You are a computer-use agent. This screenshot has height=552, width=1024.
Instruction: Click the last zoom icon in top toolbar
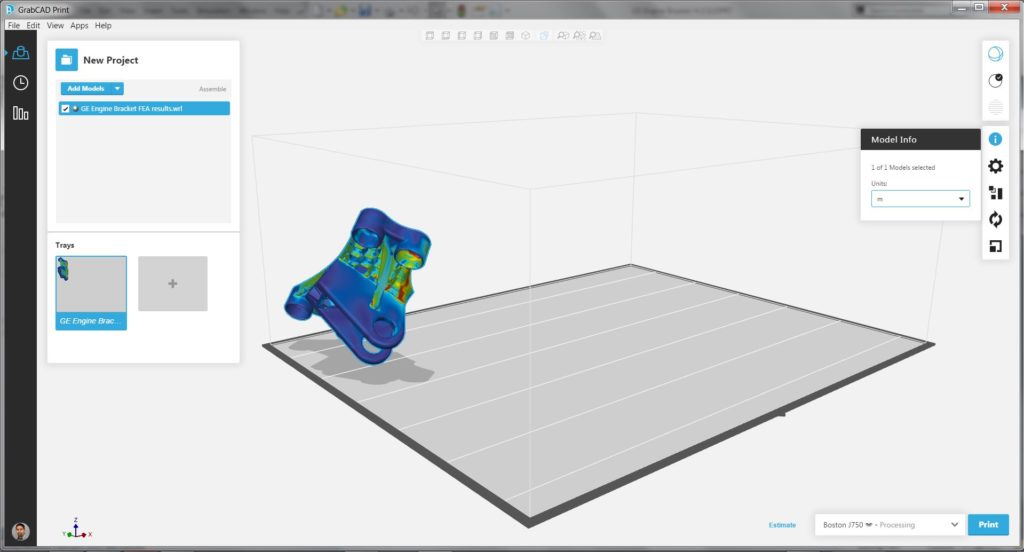[595, 35]
